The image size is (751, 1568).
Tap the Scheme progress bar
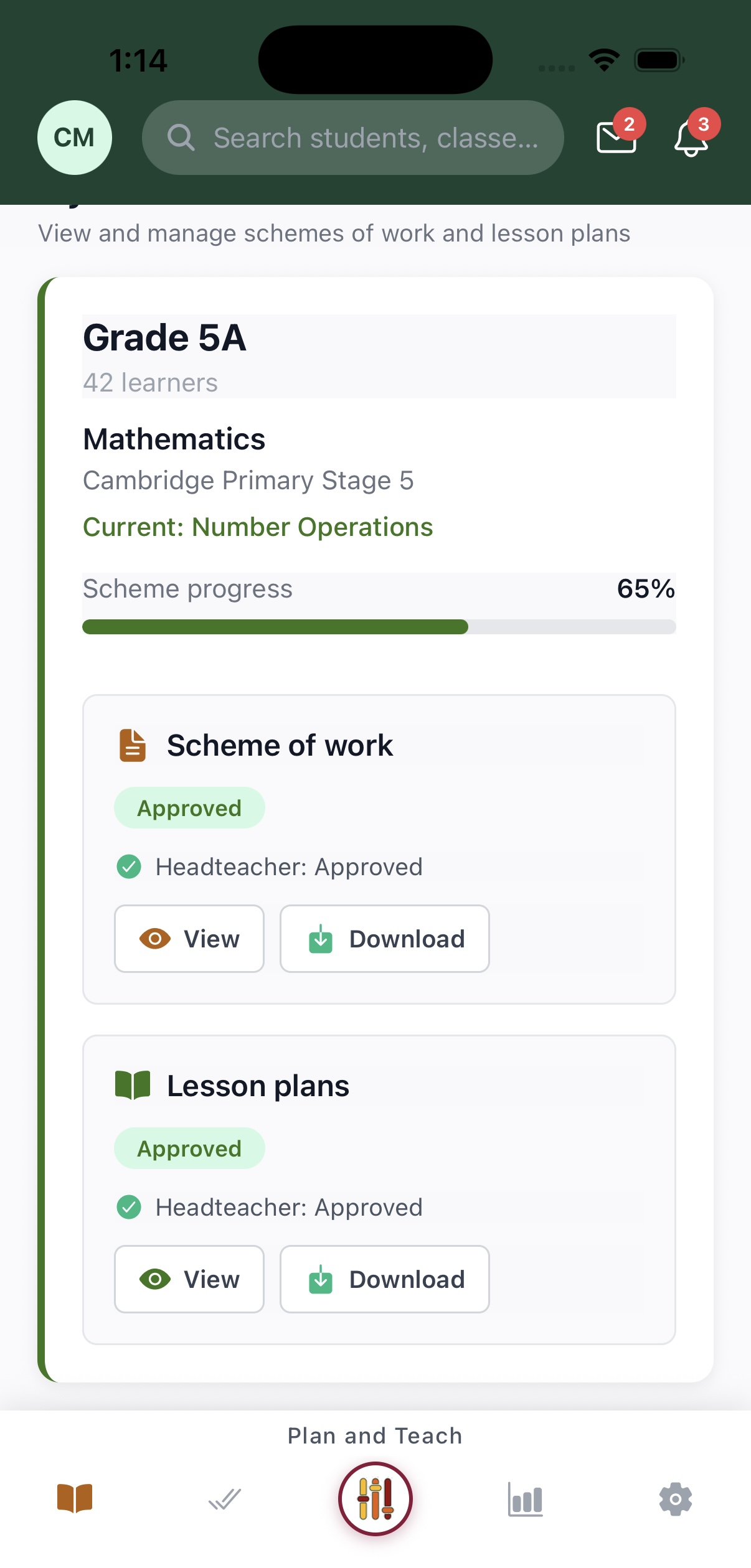pos(379,627)
